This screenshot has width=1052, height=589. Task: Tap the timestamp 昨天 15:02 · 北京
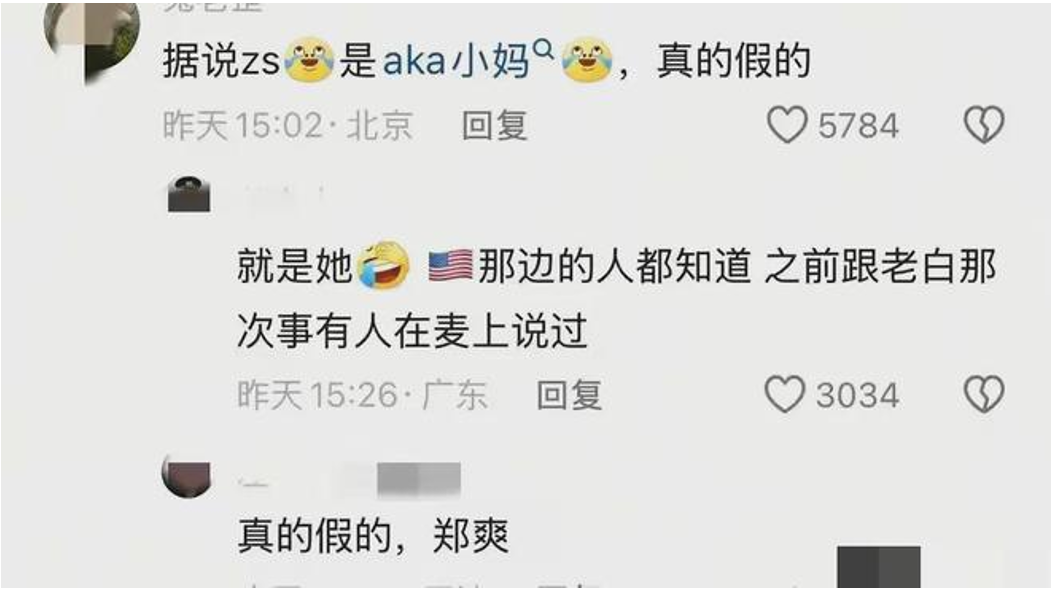[288, 125]
